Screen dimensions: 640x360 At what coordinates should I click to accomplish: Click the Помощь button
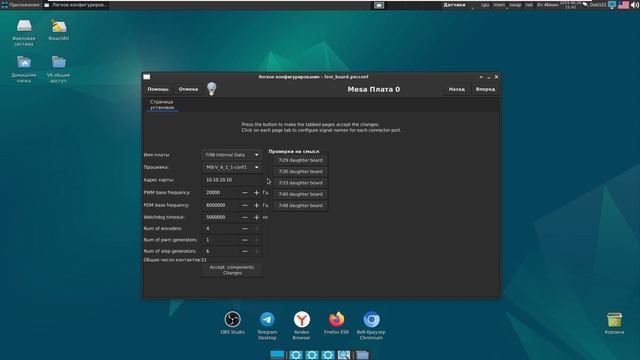coord(158,89)
